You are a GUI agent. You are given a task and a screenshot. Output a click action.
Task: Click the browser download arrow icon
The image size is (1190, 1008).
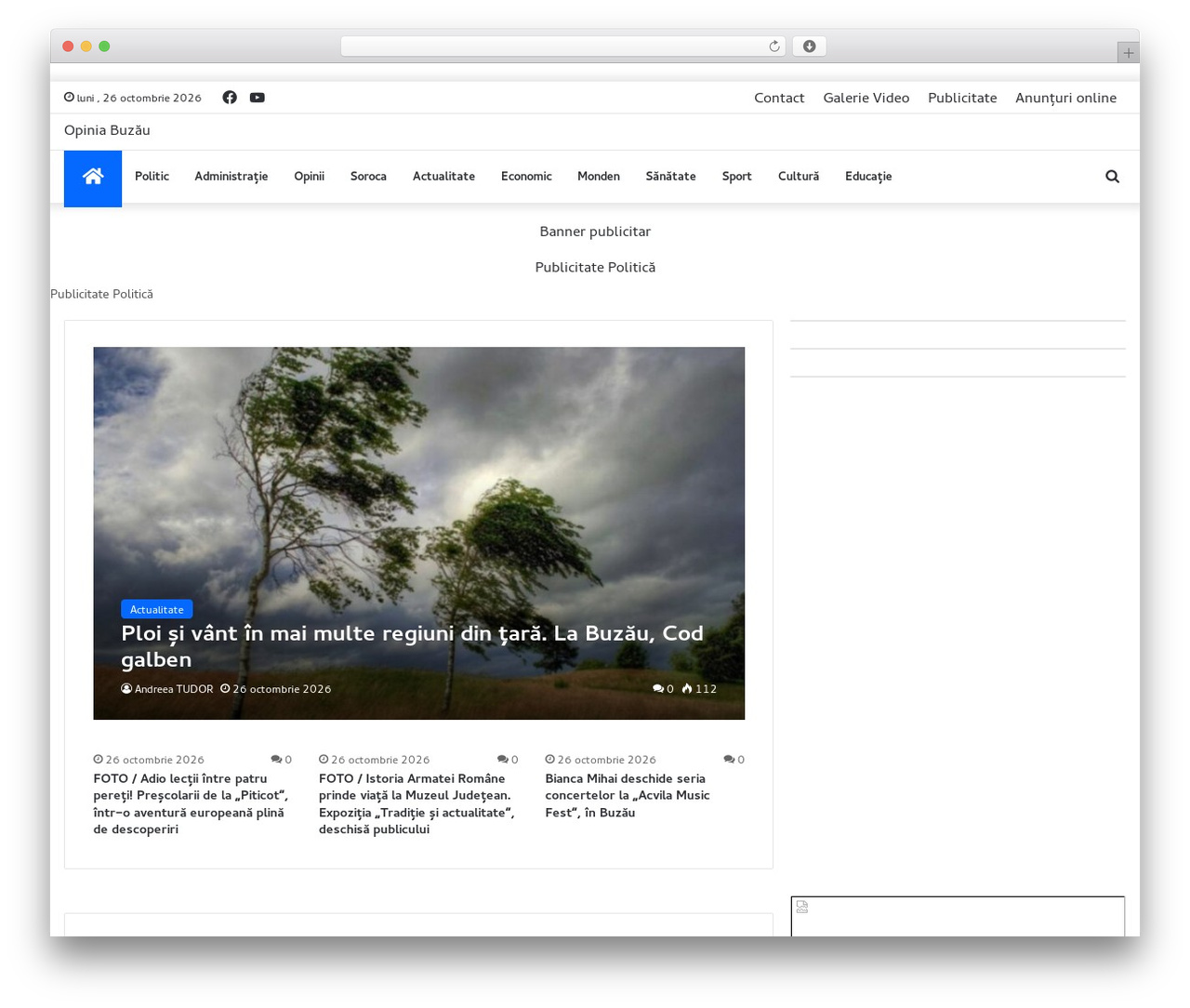click(x=809, y=46)
